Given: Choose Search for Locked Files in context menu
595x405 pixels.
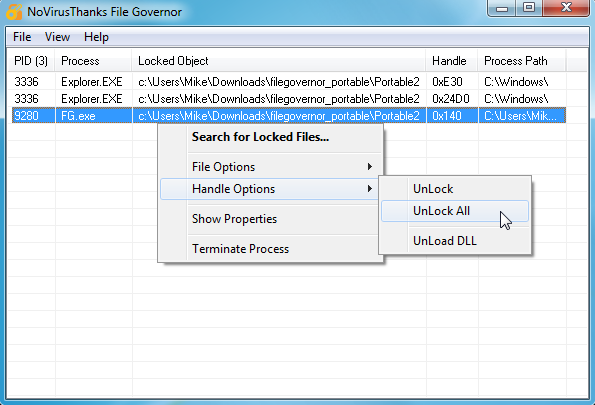Looking at the screenshot, I should [x=270, y=137].
